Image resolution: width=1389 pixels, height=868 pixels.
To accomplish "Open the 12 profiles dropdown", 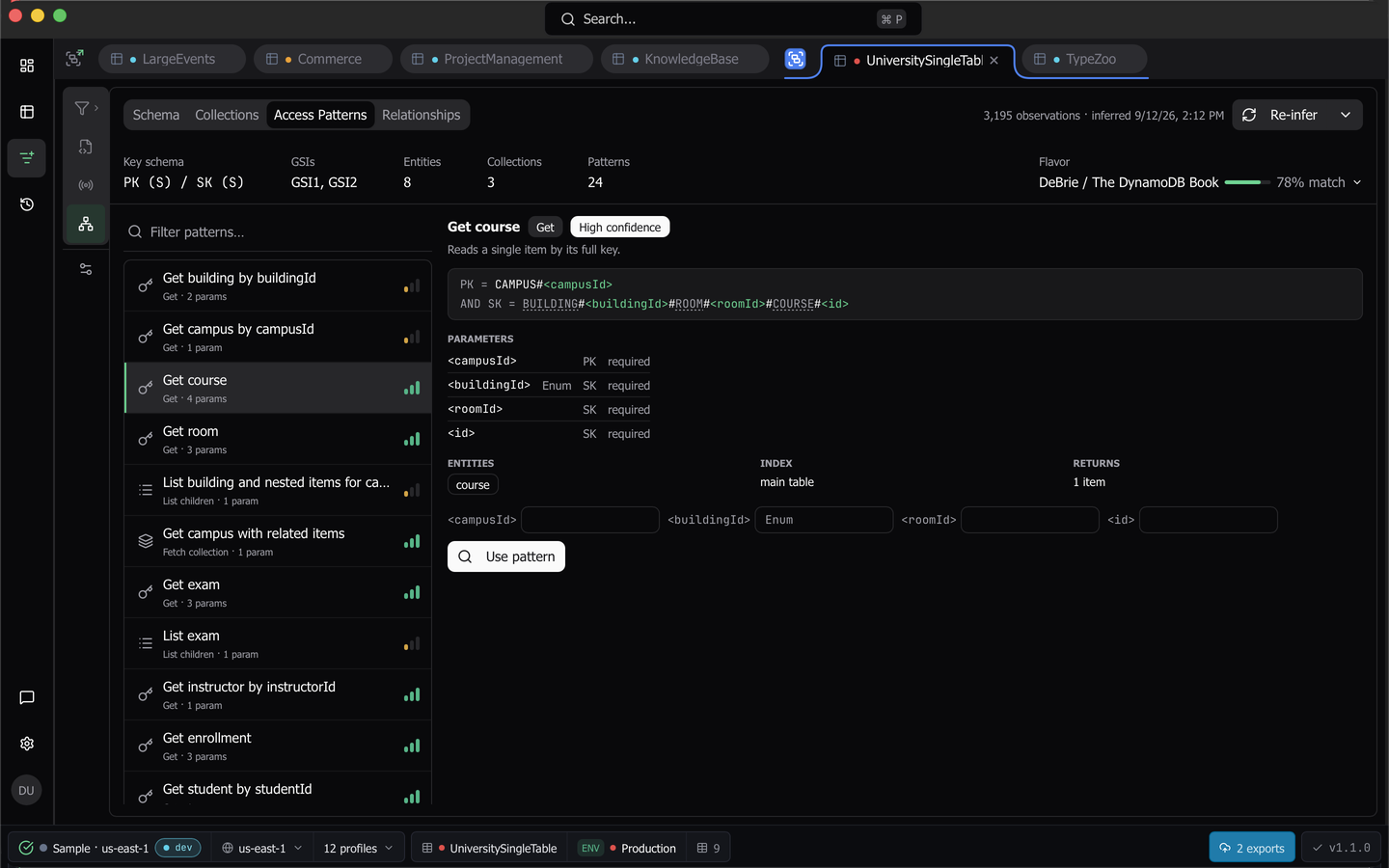I will pos(359,848).
